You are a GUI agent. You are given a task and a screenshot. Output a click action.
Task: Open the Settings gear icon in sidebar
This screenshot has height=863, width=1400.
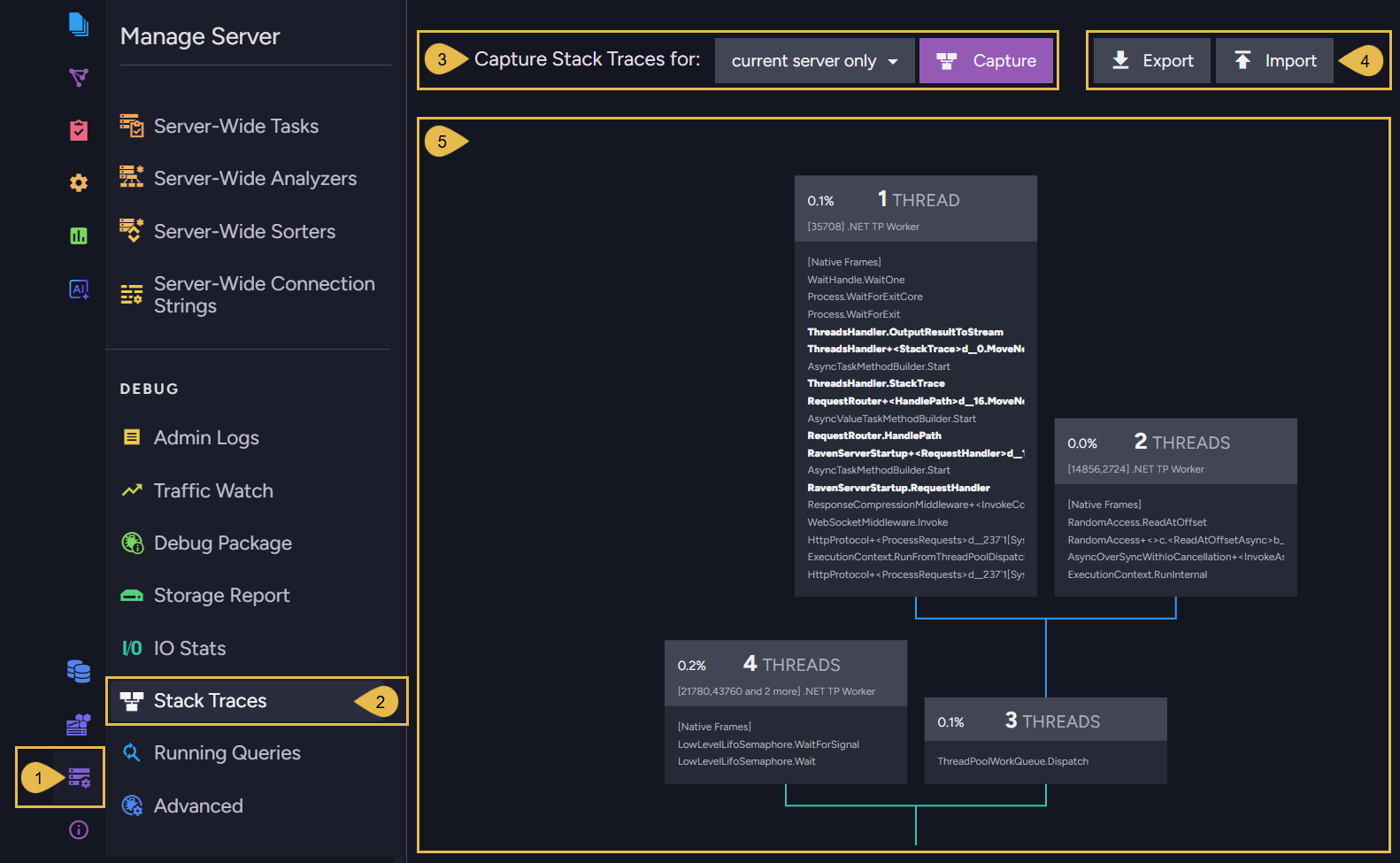pyautogui.click(x=79, y=182)
